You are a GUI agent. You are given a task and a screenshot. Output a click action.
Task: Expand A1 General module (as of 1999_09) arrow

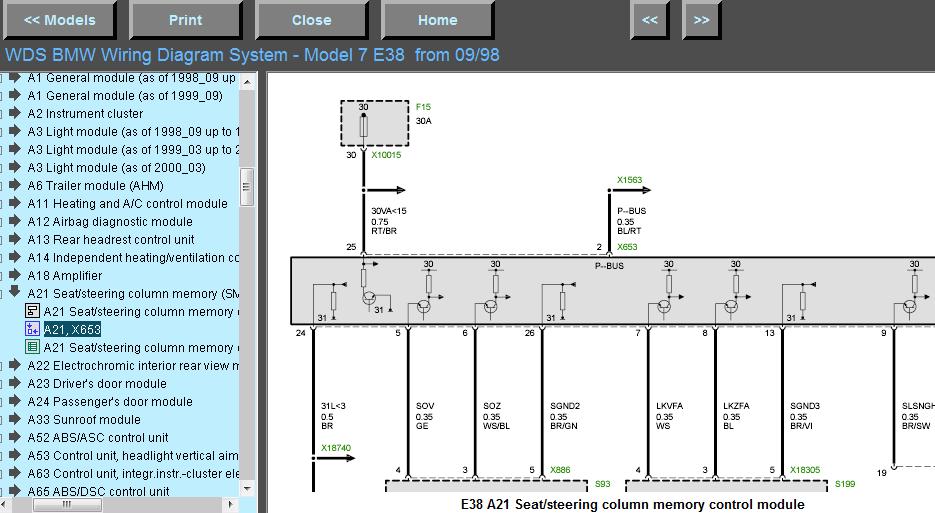tap(15, 95)
